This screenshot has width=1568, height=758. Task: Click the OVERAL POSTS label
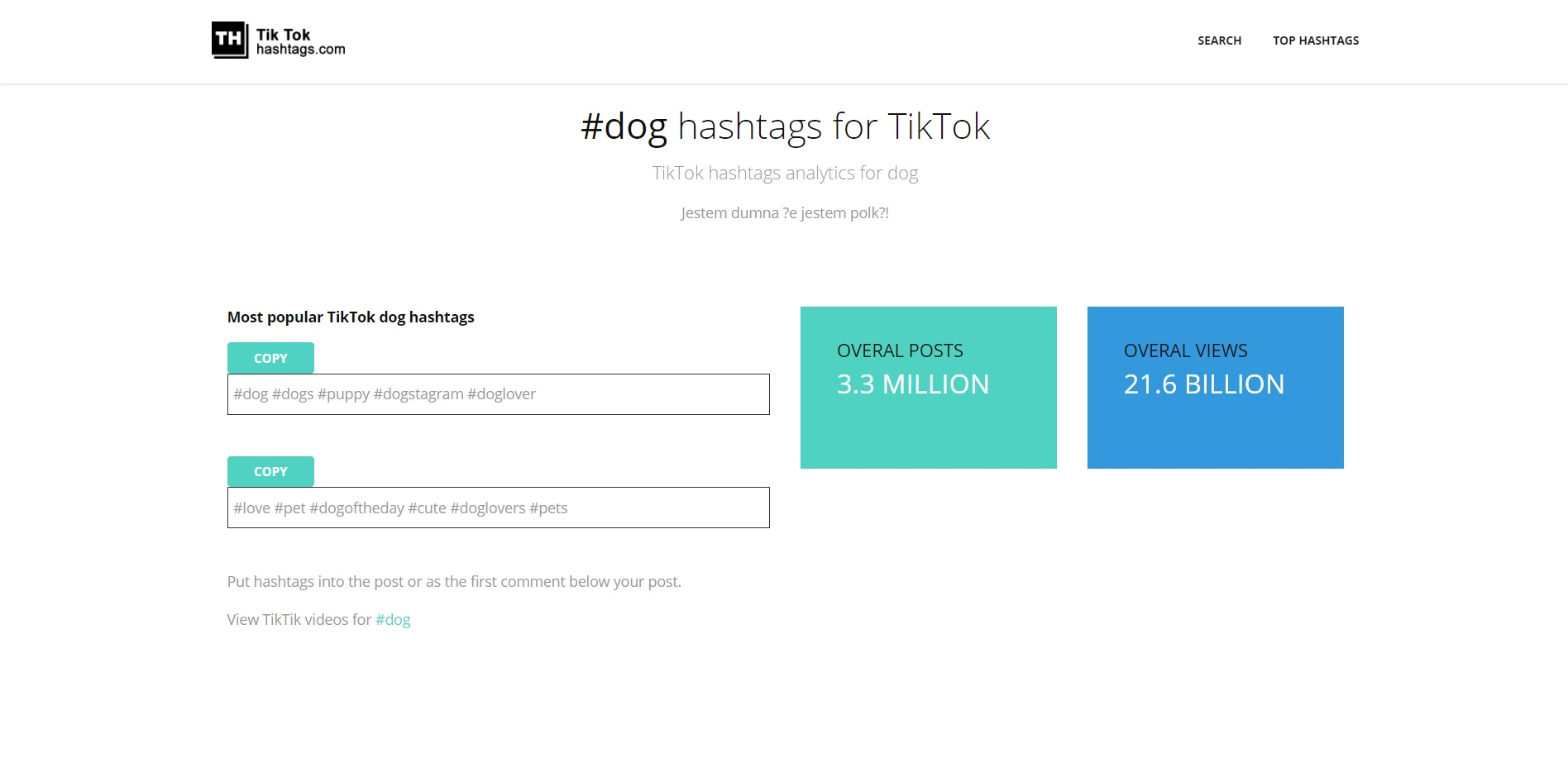coord(900,350)
